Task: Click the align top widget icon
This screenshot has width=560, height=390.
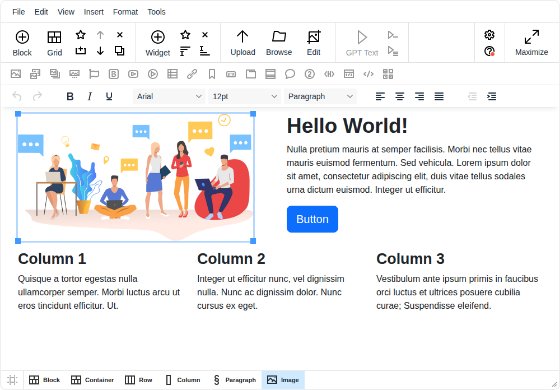Action: [185, 51]
